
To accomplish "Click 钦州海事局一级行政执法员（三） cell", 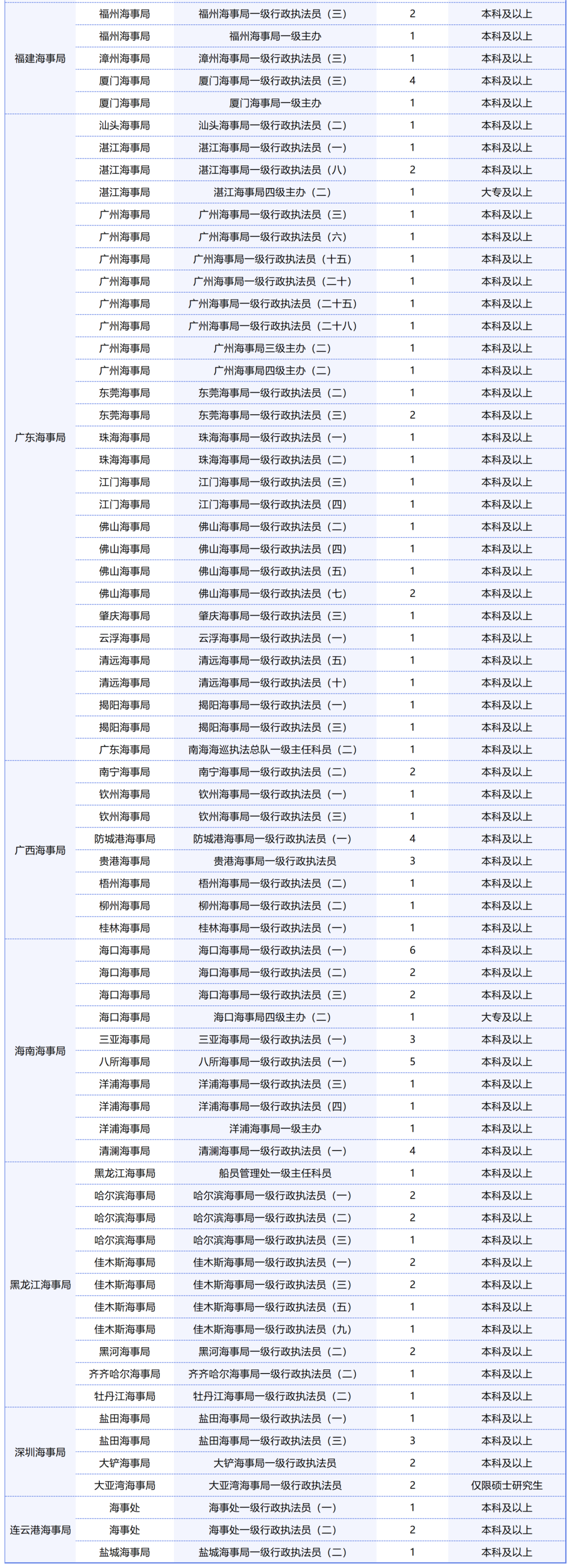I will [x=275, y=816].
